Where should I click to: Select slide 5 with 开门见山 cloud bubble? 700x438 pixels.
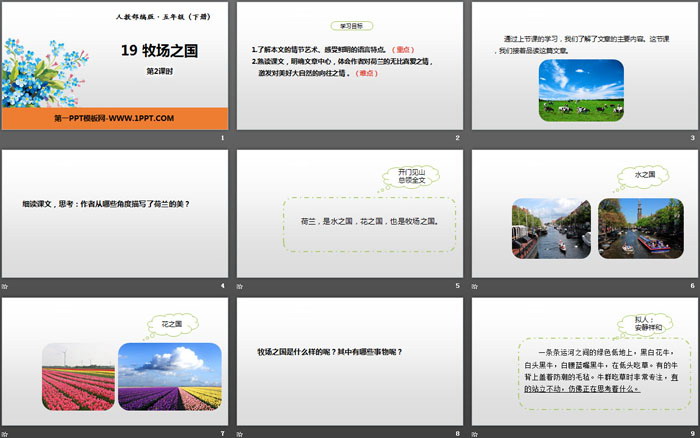click(x=350, y=213)
